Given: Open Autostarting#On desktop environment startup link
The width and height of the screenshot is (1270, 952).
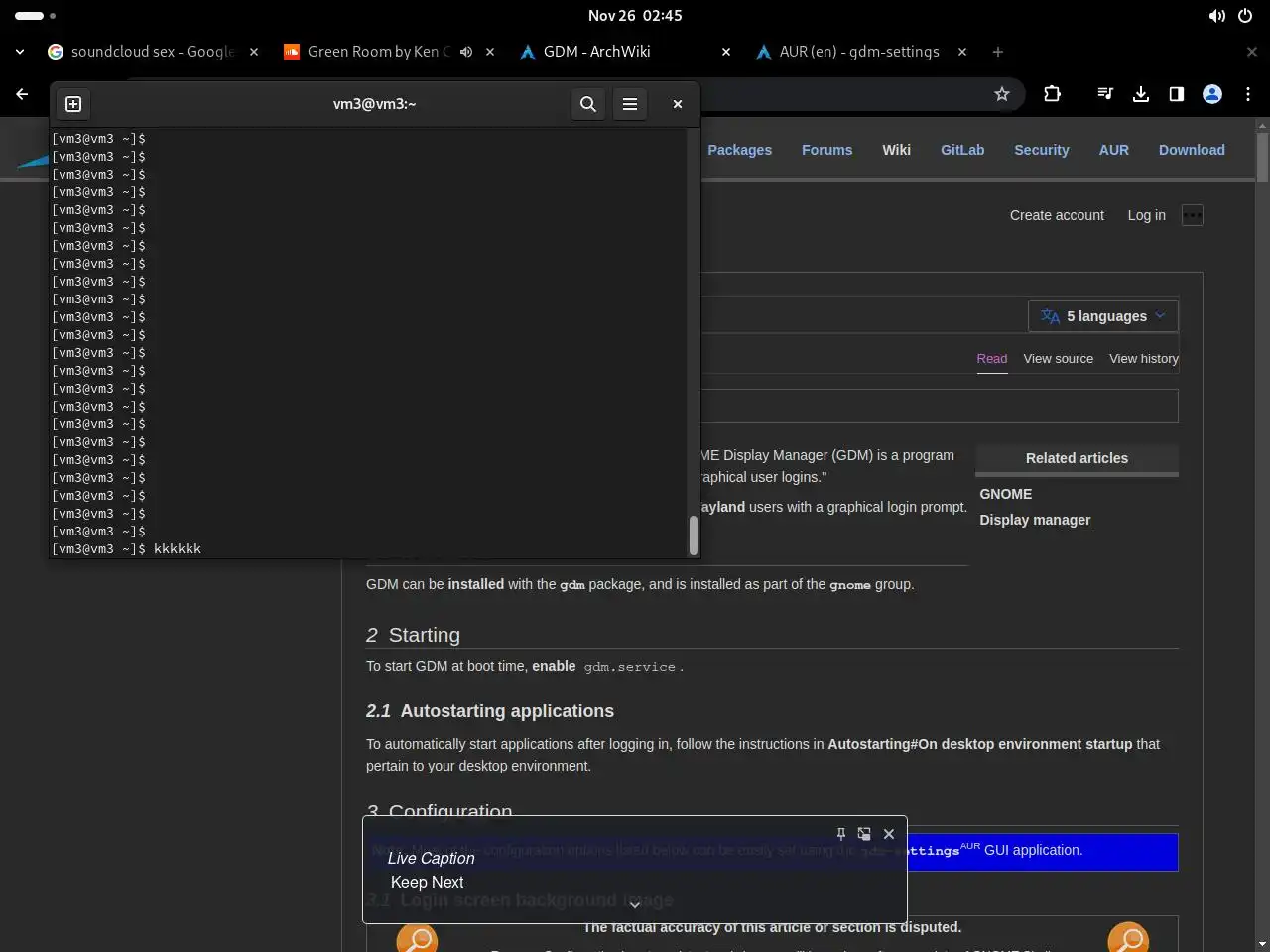Looking at the screenshot, I should 980,744.
